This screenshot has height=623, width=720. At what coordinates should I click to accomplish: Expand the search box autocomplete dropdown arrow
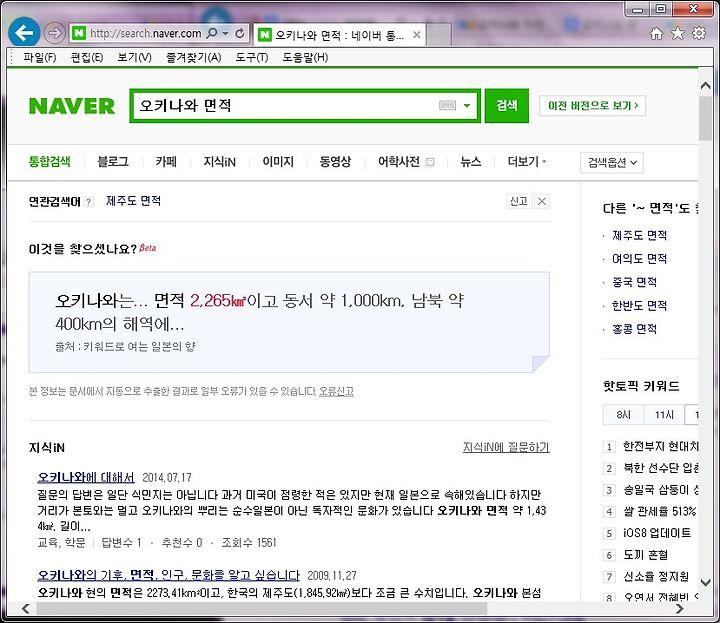pyautogui.click(x=467, y=106)
